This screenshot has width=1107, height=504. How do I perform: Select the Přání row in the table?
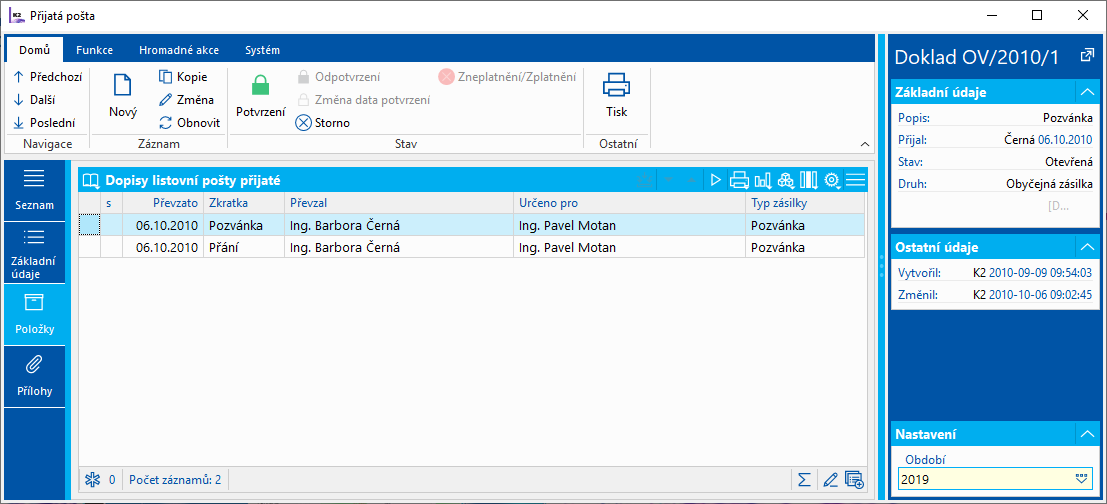point(472,248)
